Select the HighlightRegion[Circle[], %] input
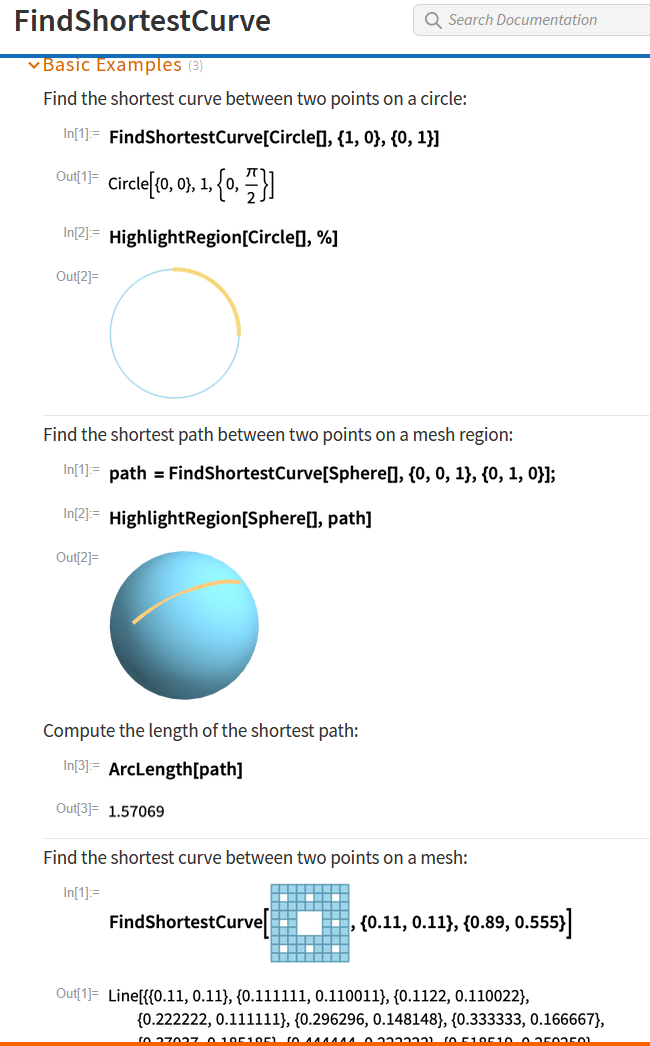This screenshot has width=650, height=1046. (x=223, y=237)
